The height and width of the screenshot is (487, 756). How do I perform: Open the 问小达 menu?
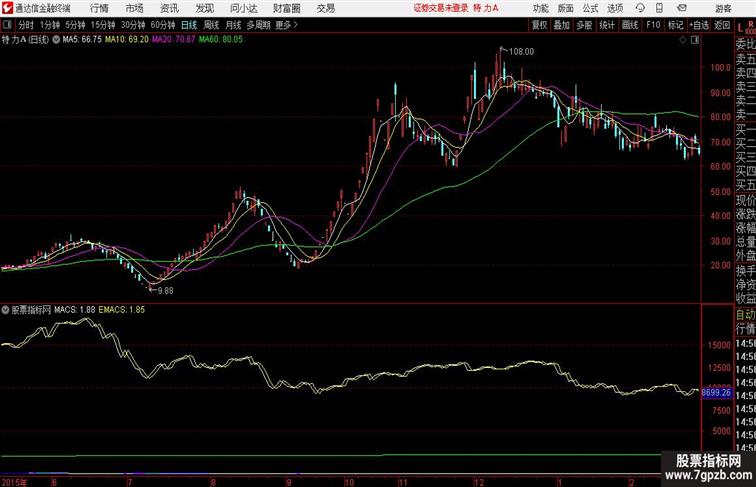tap(243, 8)
